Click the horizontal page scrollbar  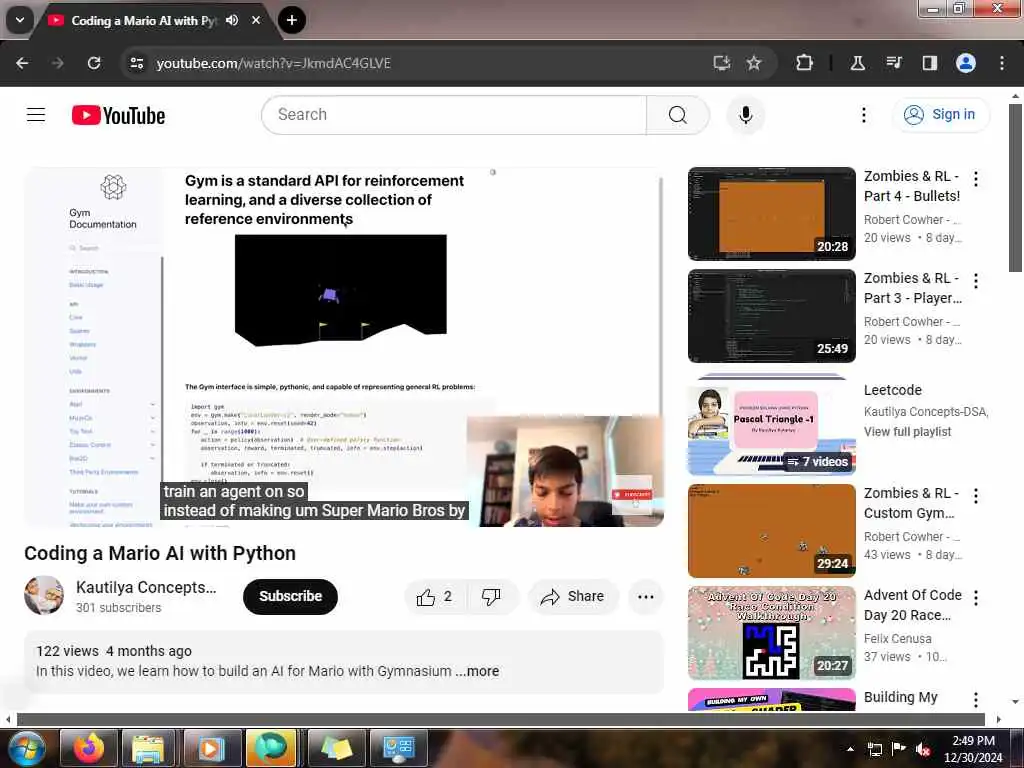(500, 720)
